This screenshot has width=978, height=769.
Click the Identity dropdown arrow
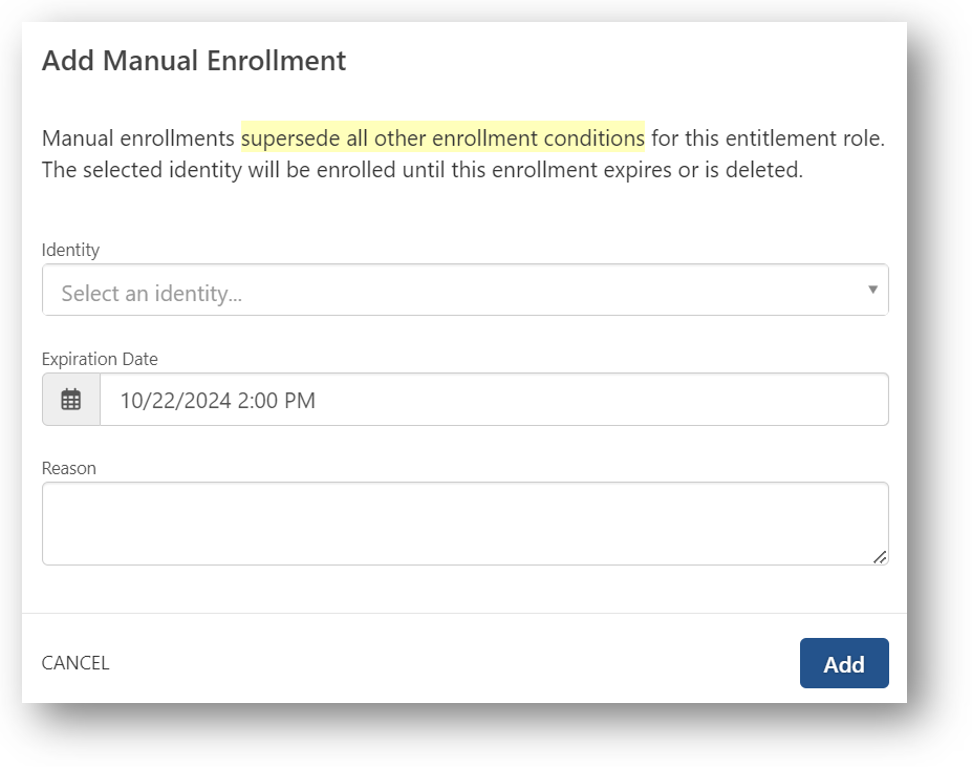coord(872,290)
